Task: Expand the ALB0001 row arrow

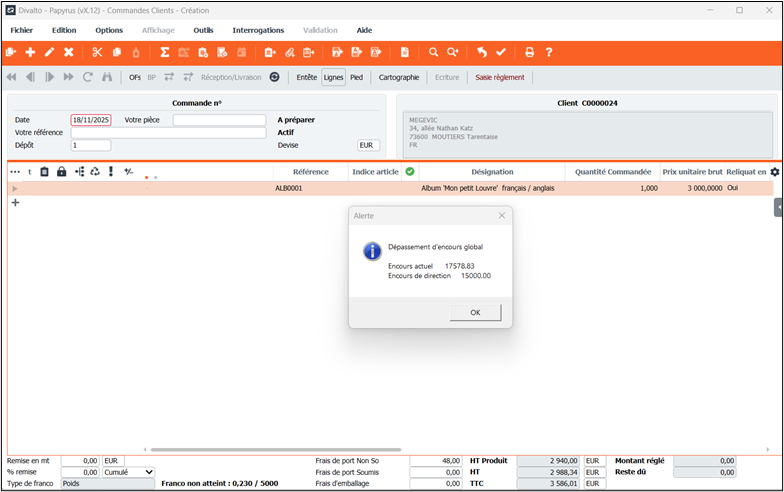Action: coord(14,188)
